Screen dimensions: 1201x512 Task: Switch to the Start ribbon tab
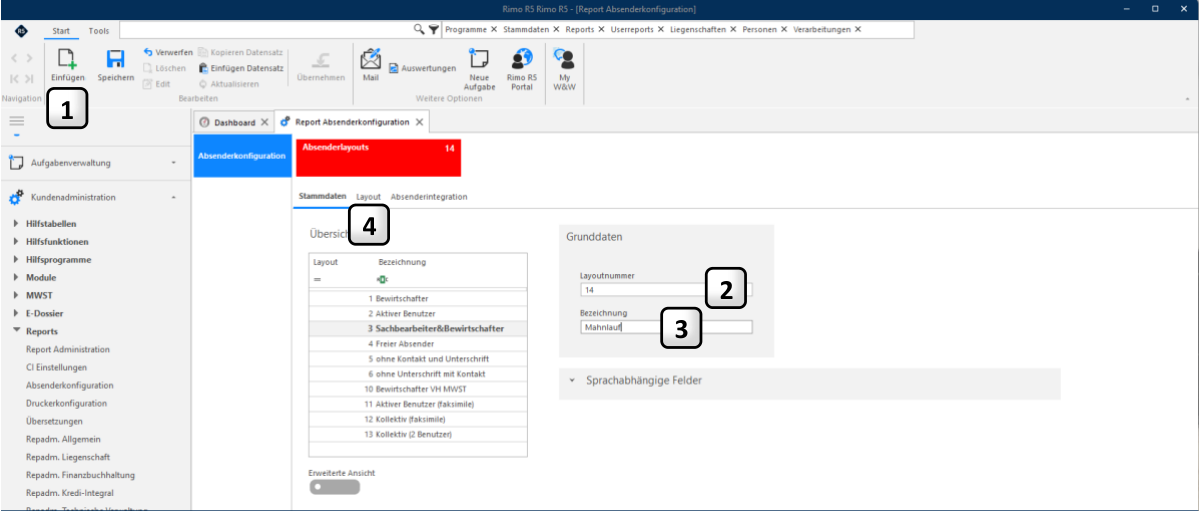[60, 31]
